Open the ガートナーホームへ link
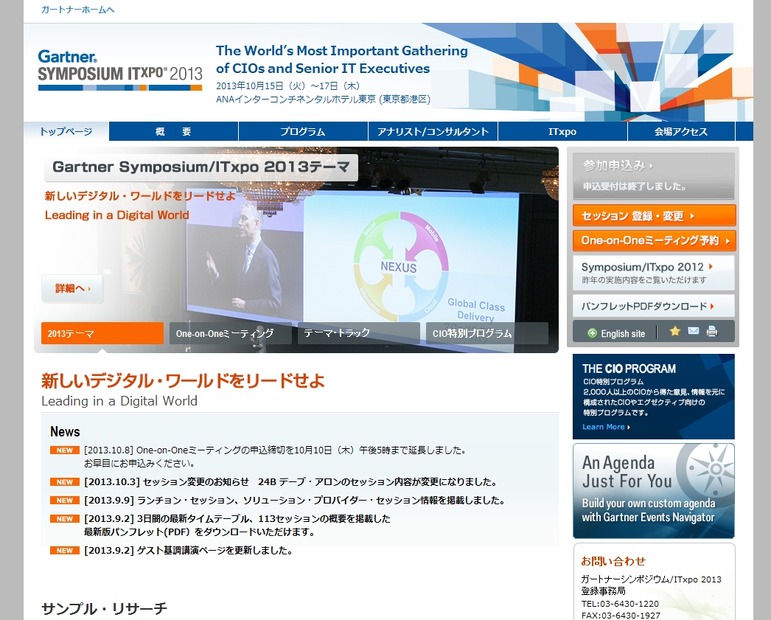This screenshot has height=620, width=771. (78, 9)
